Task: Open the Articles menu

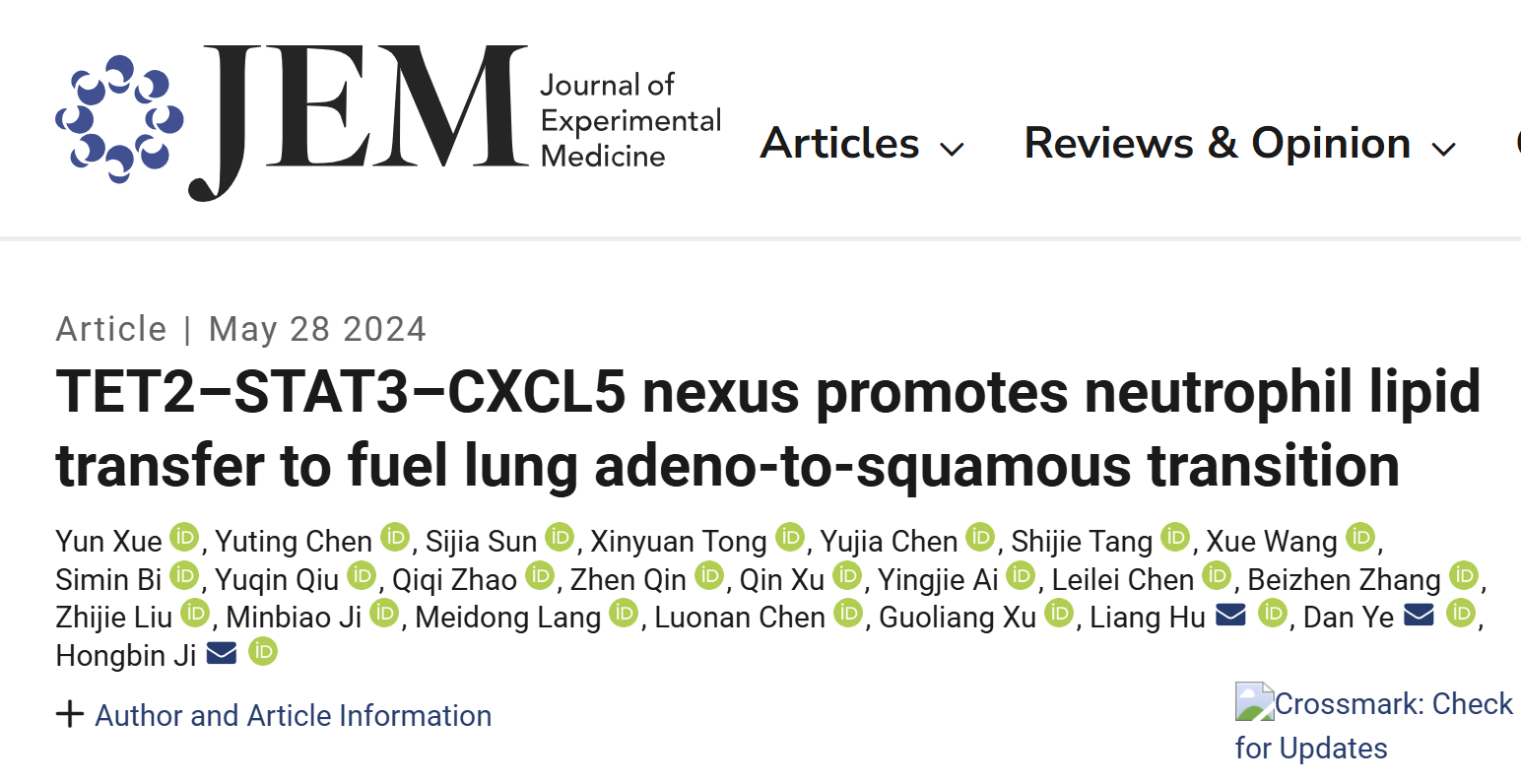Action: 838,143
